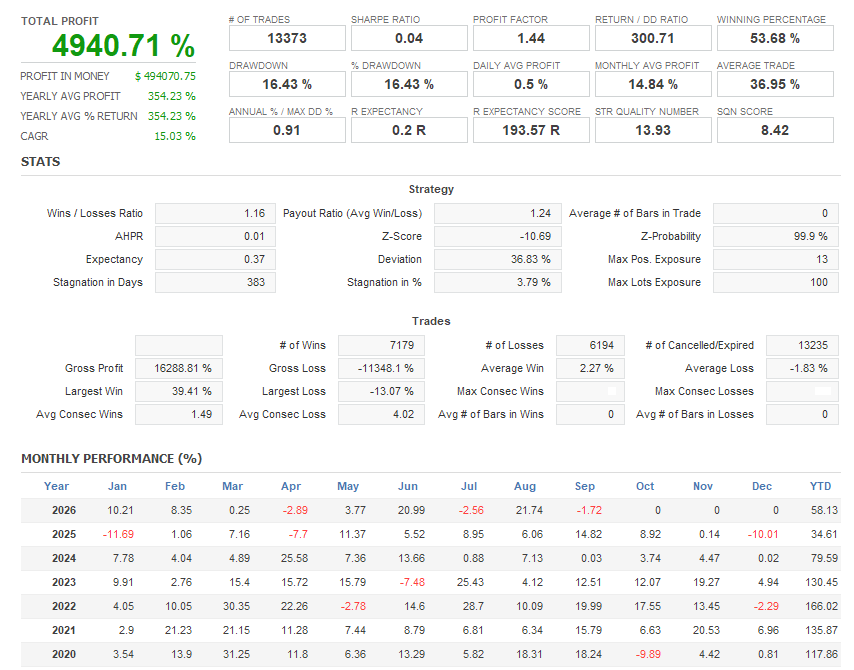This screenshot has width=854, height=670.
Task: Select the Annual % / Max DD % value 0.91
Action: point(287,130)
